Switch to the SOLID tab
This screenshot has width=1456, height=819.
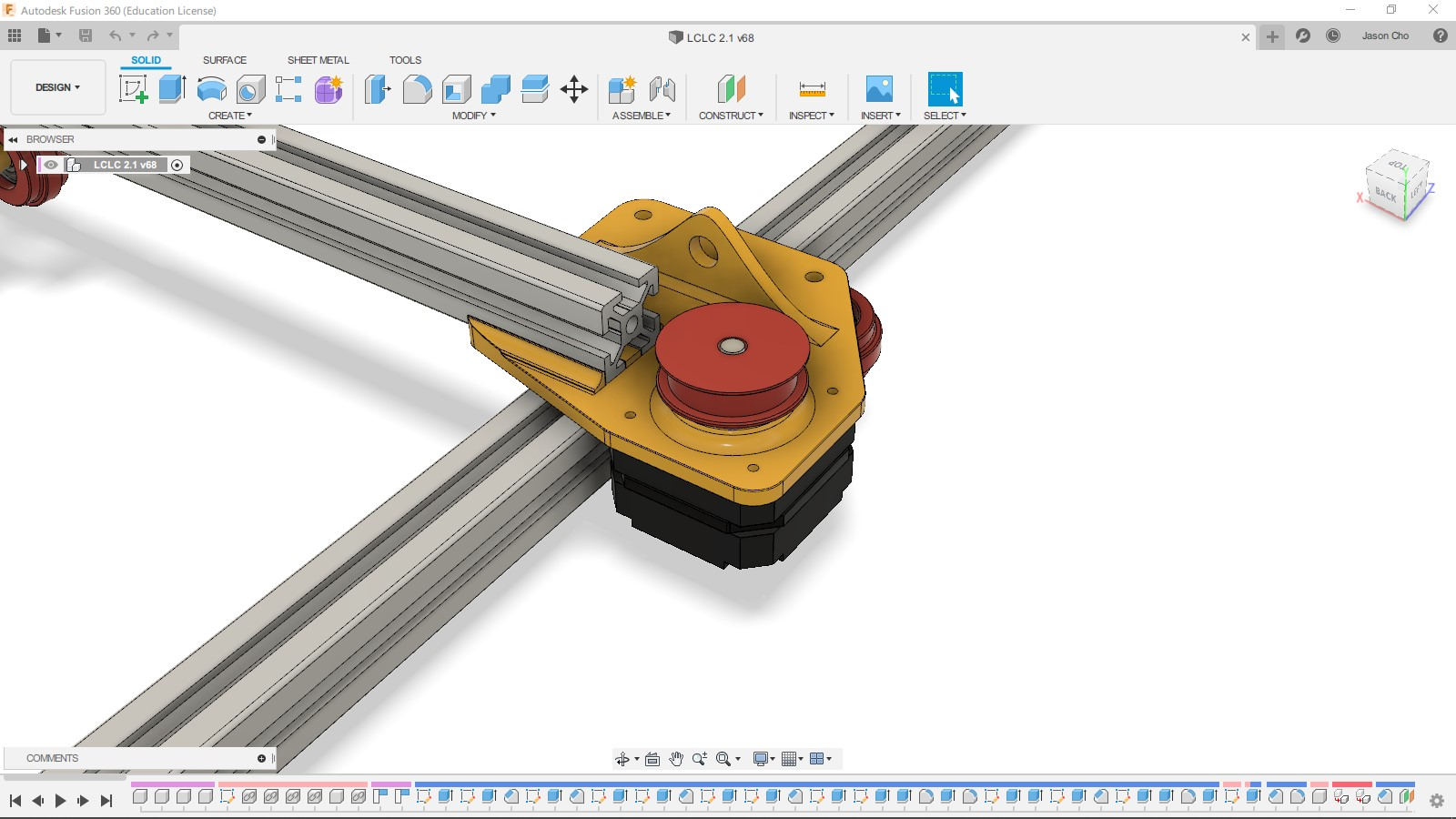point(146,60)
